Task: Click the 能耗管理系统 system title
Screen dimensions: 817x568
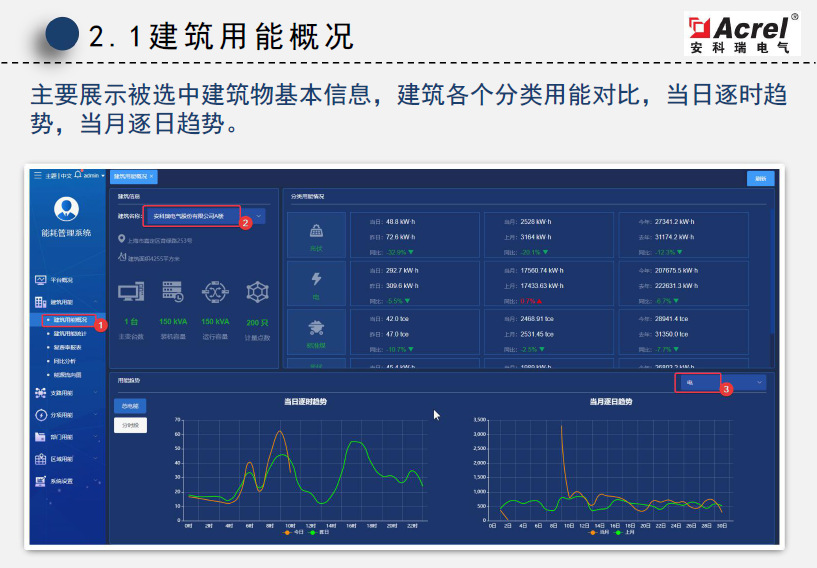Action: pyautogui.click(x=66, y=233)
